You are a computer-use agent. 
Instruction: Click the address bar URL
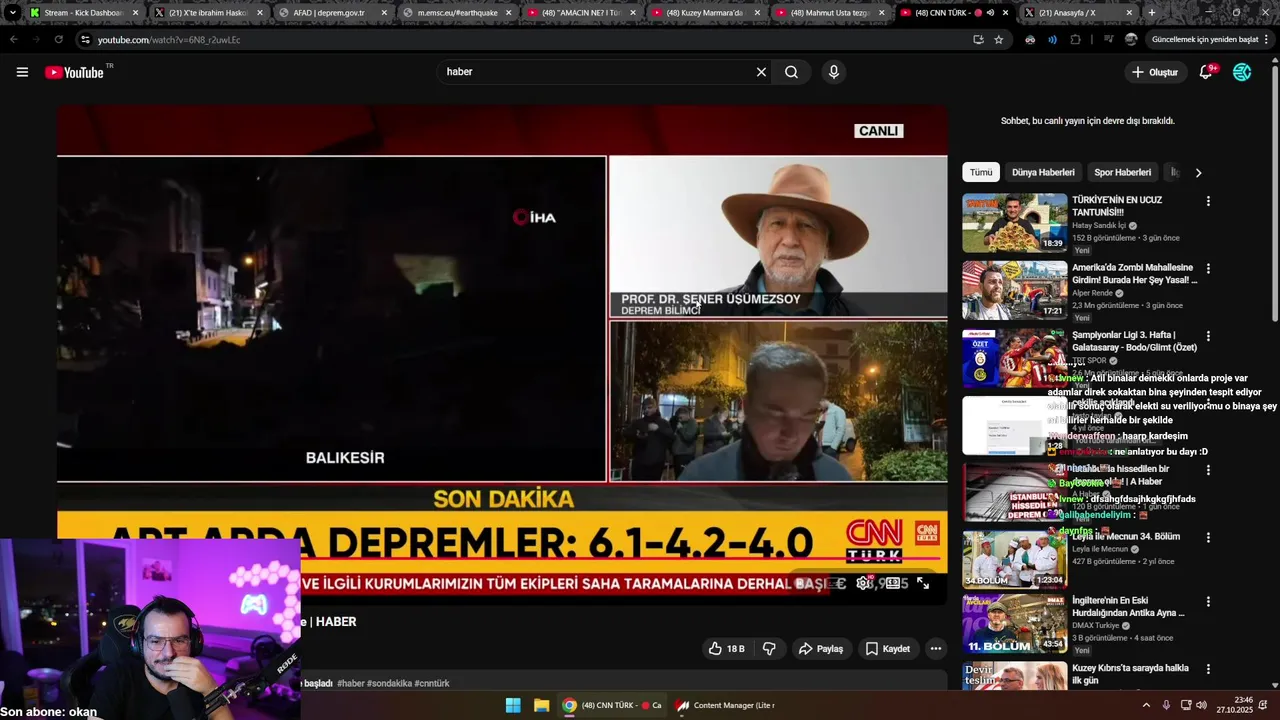(x=169, y=40)
